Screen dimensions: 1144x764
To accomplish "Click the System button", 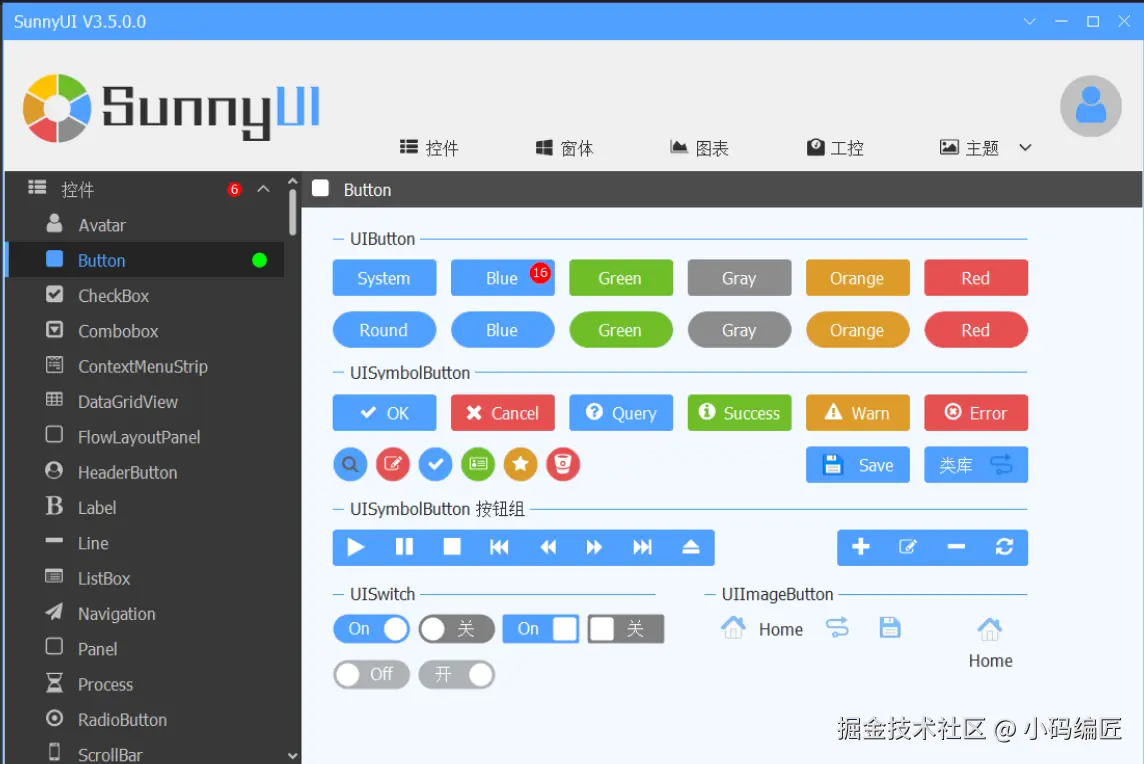I will pos(384,278).
